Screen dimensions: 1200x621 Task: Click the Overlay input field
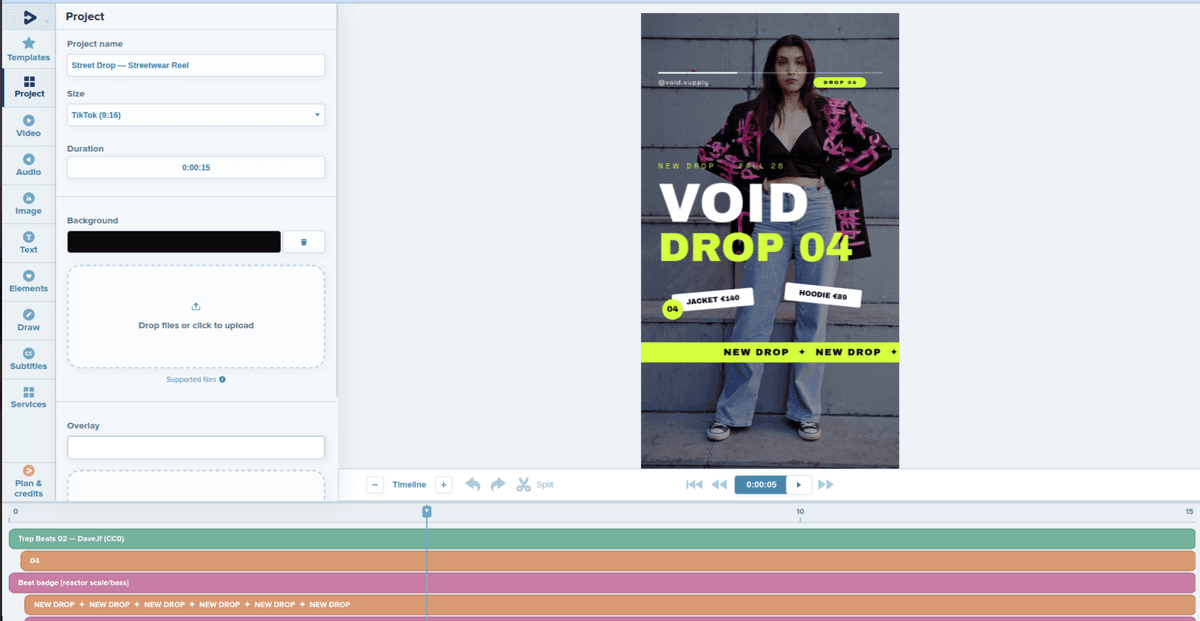[196, 447]
